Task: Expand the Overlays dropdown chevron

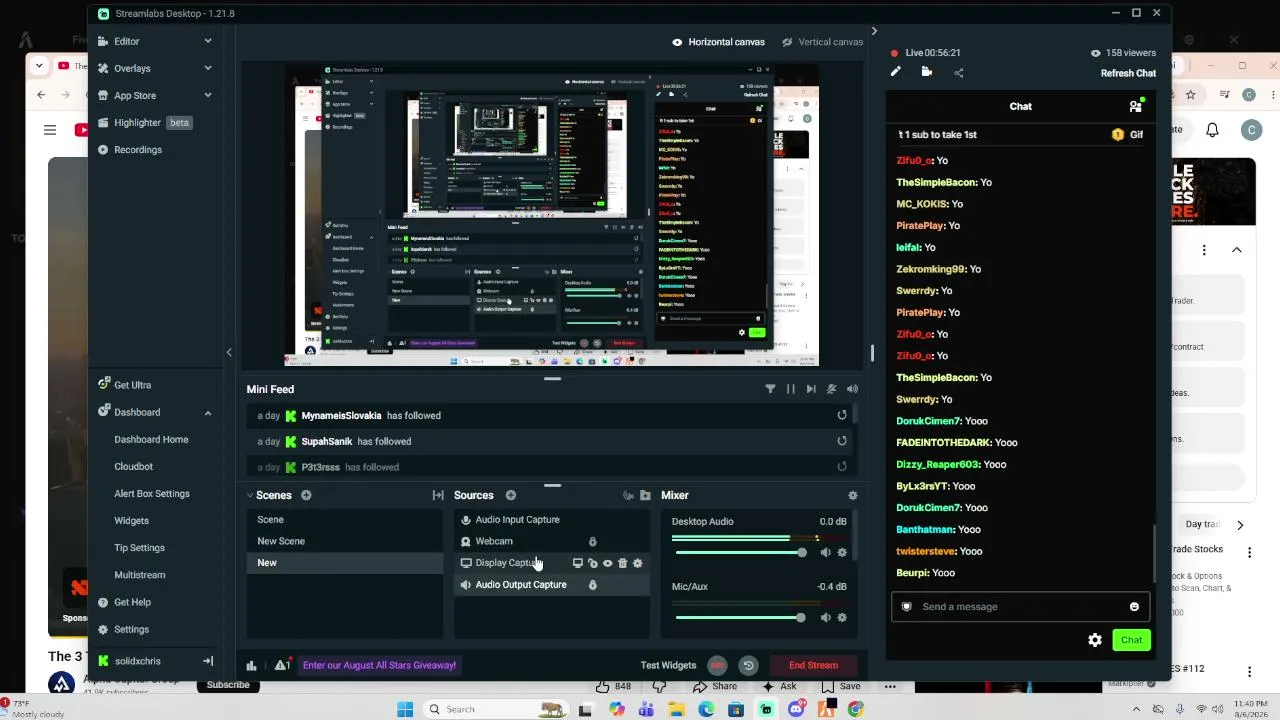Action: click(x=208, y=68)
